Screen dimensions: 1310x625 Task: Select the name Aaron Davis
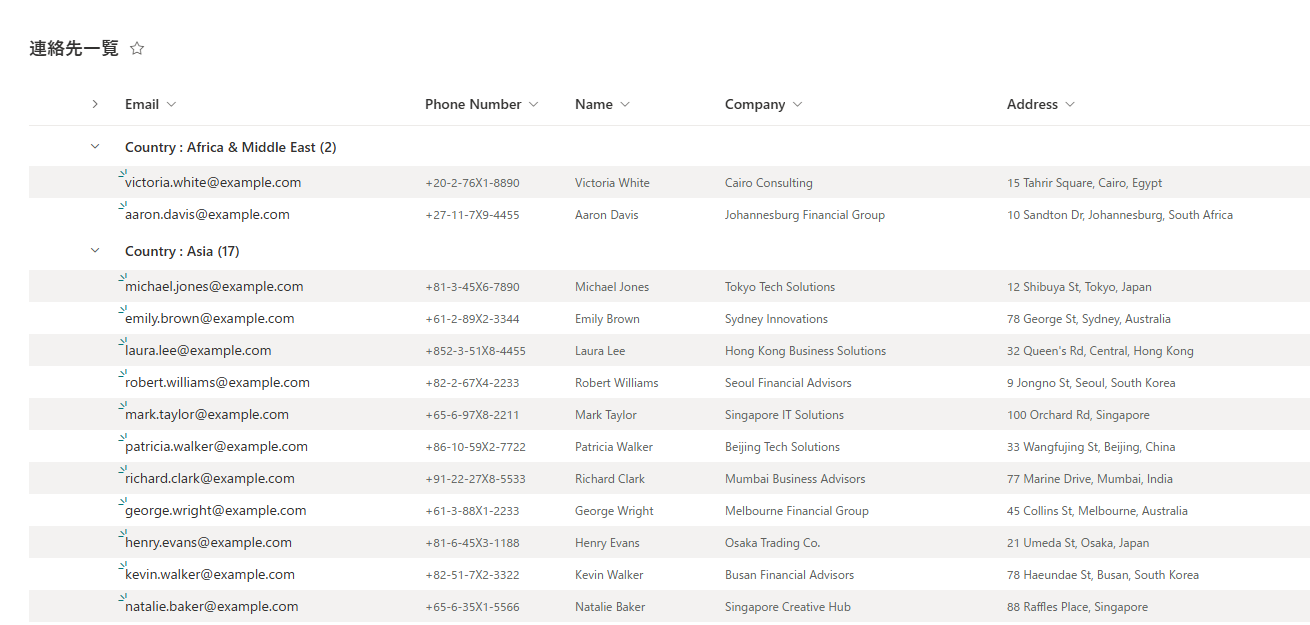[606, 215]
